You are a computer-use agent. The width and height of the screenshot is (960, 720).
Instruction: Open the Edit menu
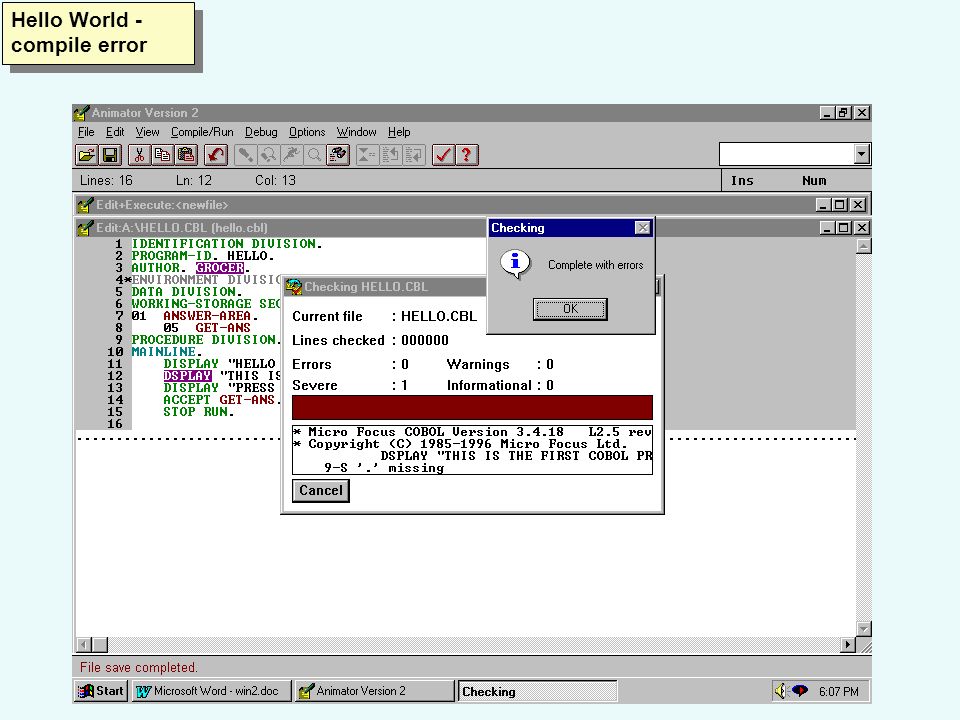[115, 132]
